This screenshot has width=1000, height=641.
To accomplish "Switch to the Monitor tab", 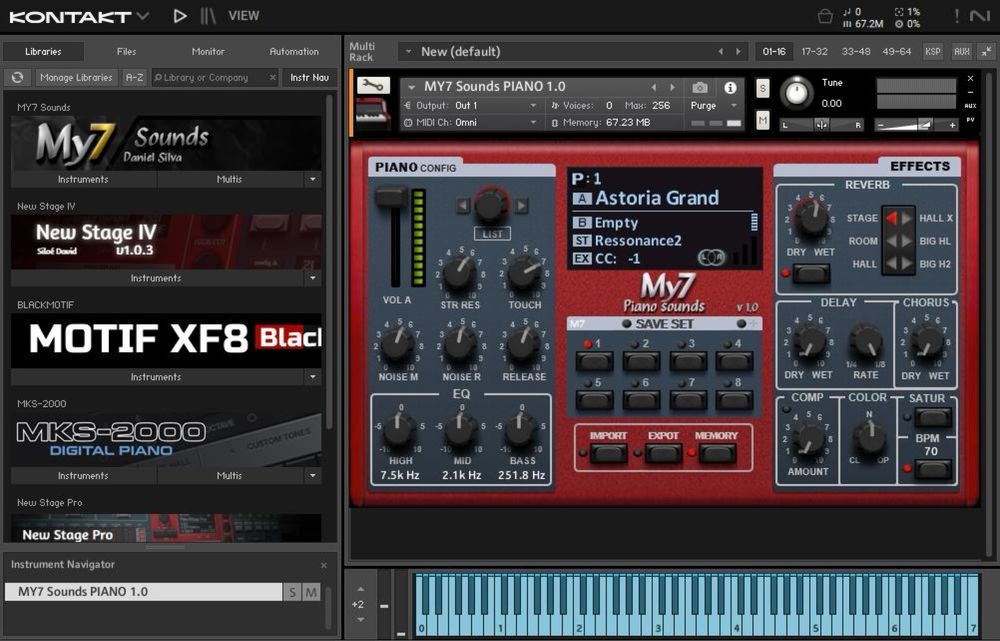I will (208, 52).
